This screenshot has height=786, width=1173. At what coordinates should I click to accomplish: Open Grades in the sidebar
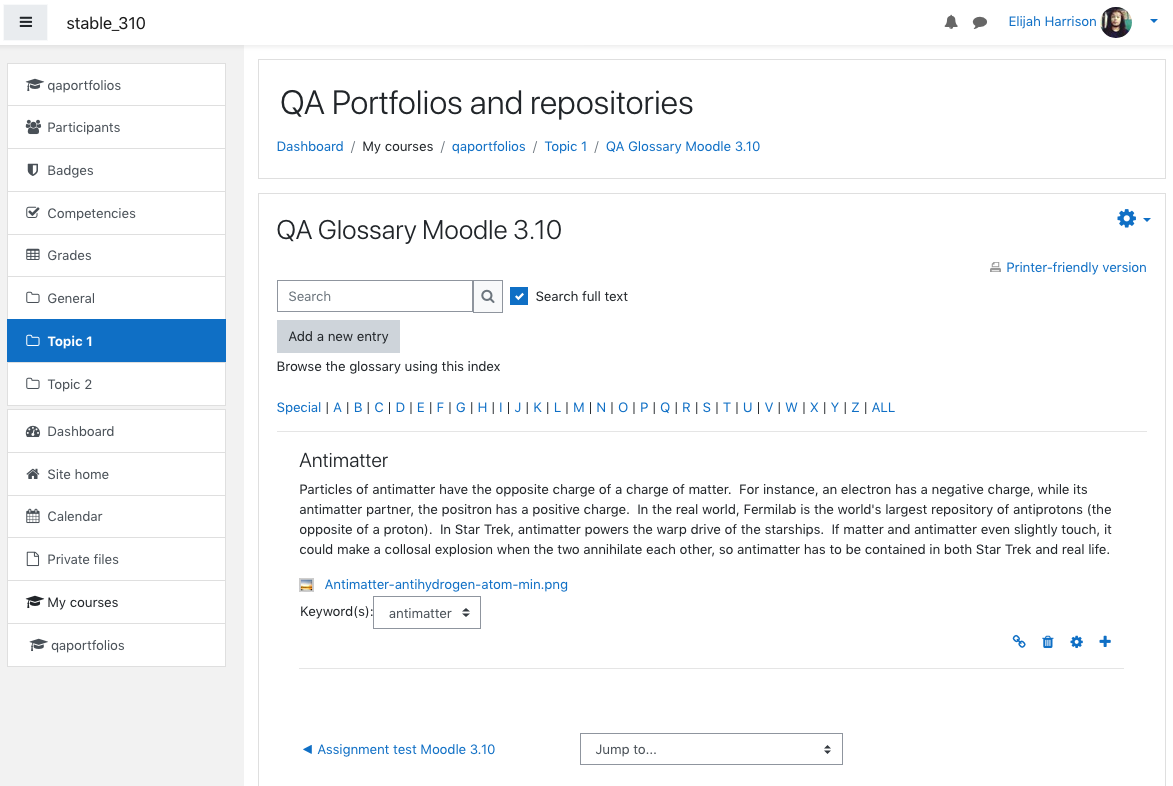click(x=116, y=255)
